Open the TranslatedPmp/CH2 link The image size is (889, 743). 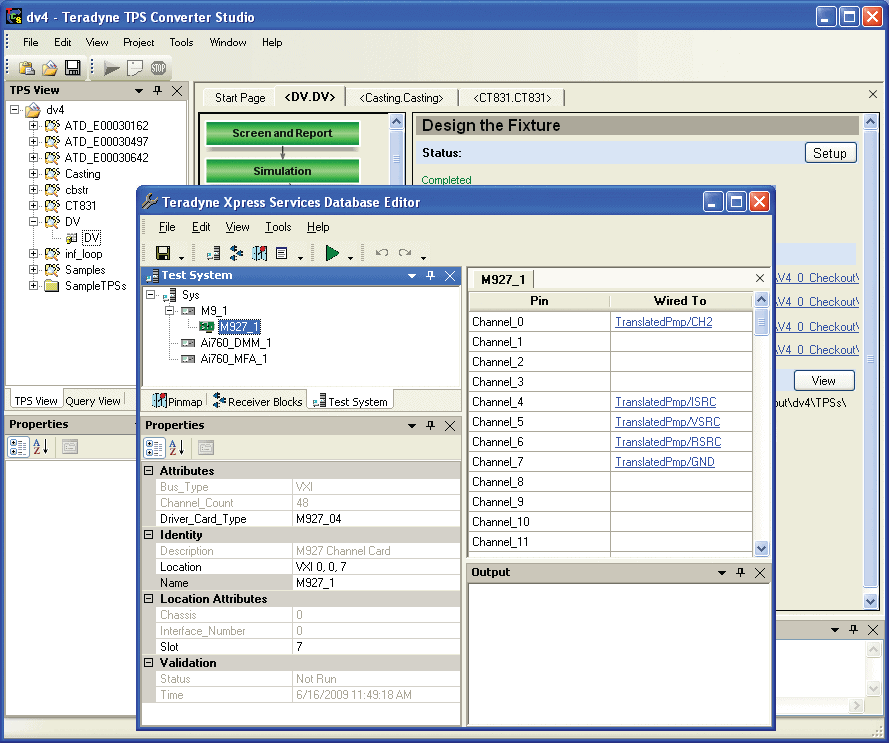click(x=663, y=322)
